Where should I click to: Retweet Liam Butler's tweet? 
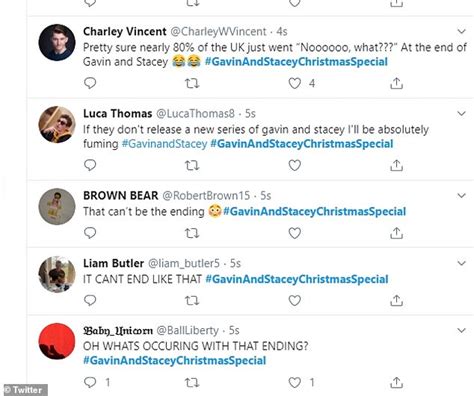point(192,301)
